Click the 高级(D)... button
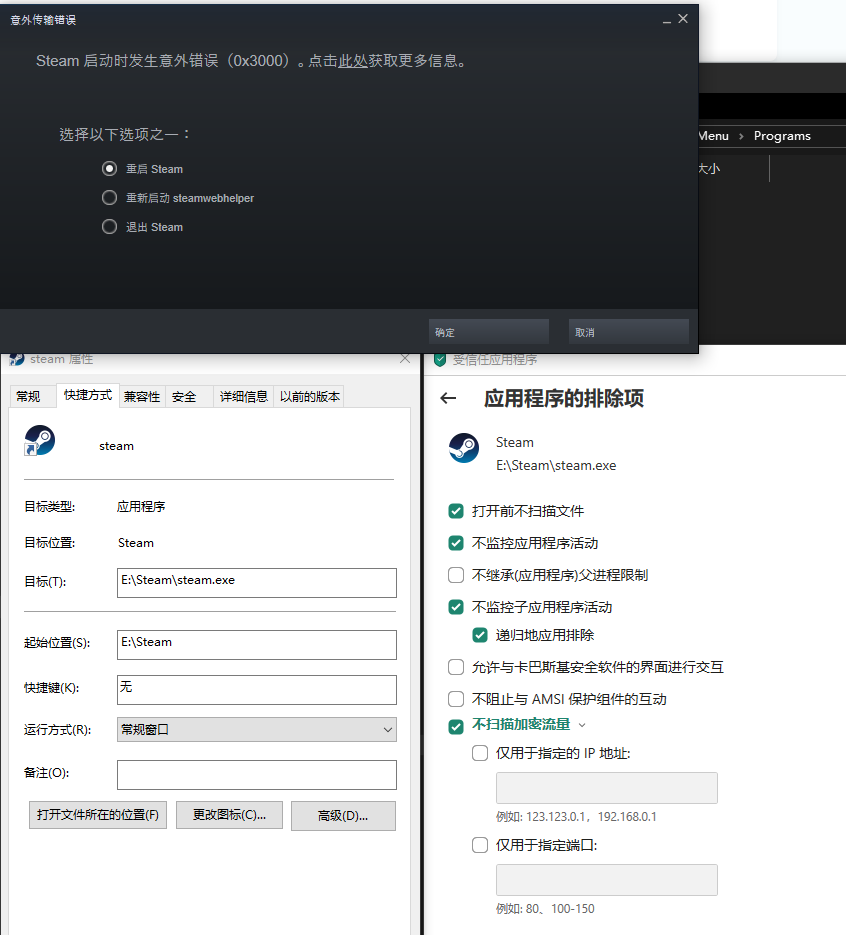The width and height of the screenshot is (846, 935). [x=343, y=816]
